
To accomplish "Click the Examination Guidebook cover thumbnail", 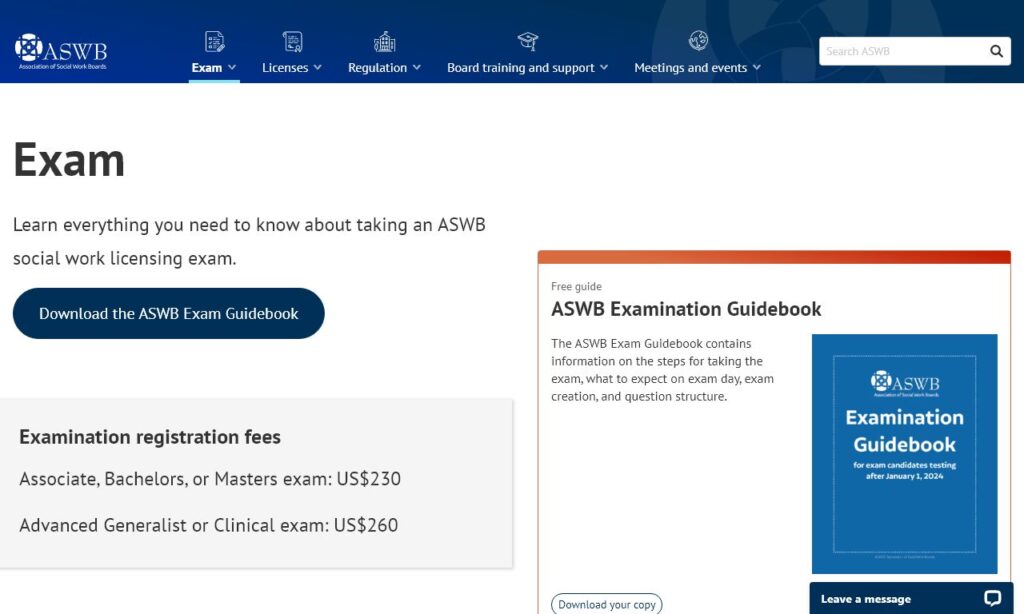I will pos(904,454).
